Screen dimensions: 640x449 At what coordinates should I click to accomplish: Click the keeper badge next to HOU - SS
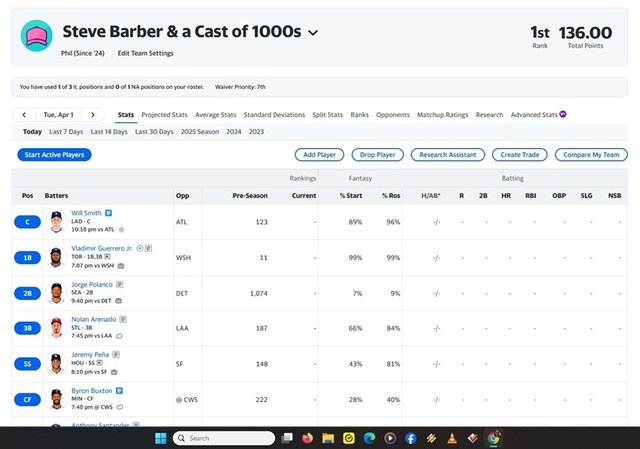(x=100, y=362)
